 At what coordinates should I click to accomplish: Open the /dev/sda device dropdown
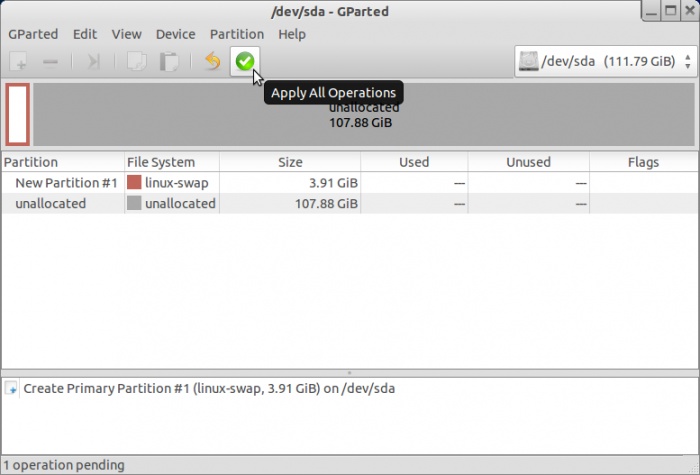(x=605, y=61)
